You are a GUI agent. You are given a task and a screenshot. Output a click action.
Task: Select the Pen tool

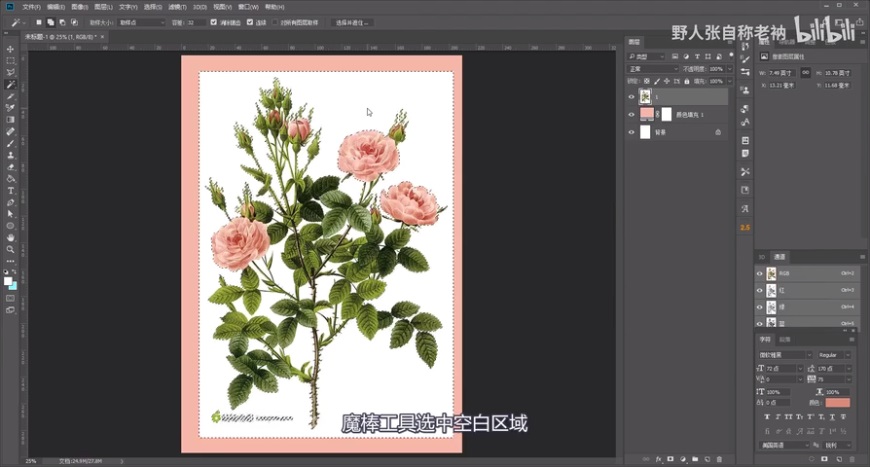(x=10, y=202)
